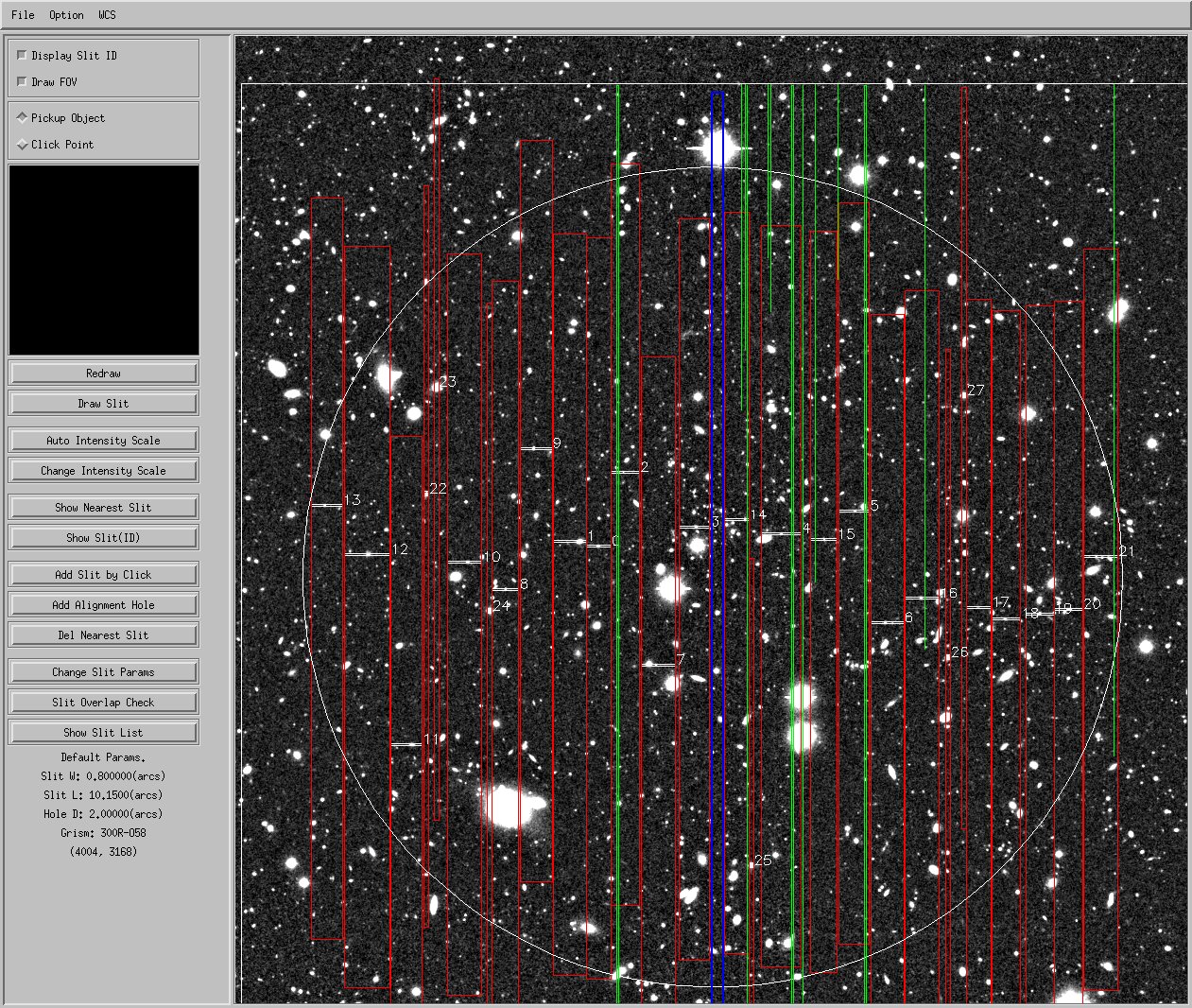Open Change Intensity Scale
Viewport: 1192px width, 1008px height.
pyautogui.click(x=103, y=470)
